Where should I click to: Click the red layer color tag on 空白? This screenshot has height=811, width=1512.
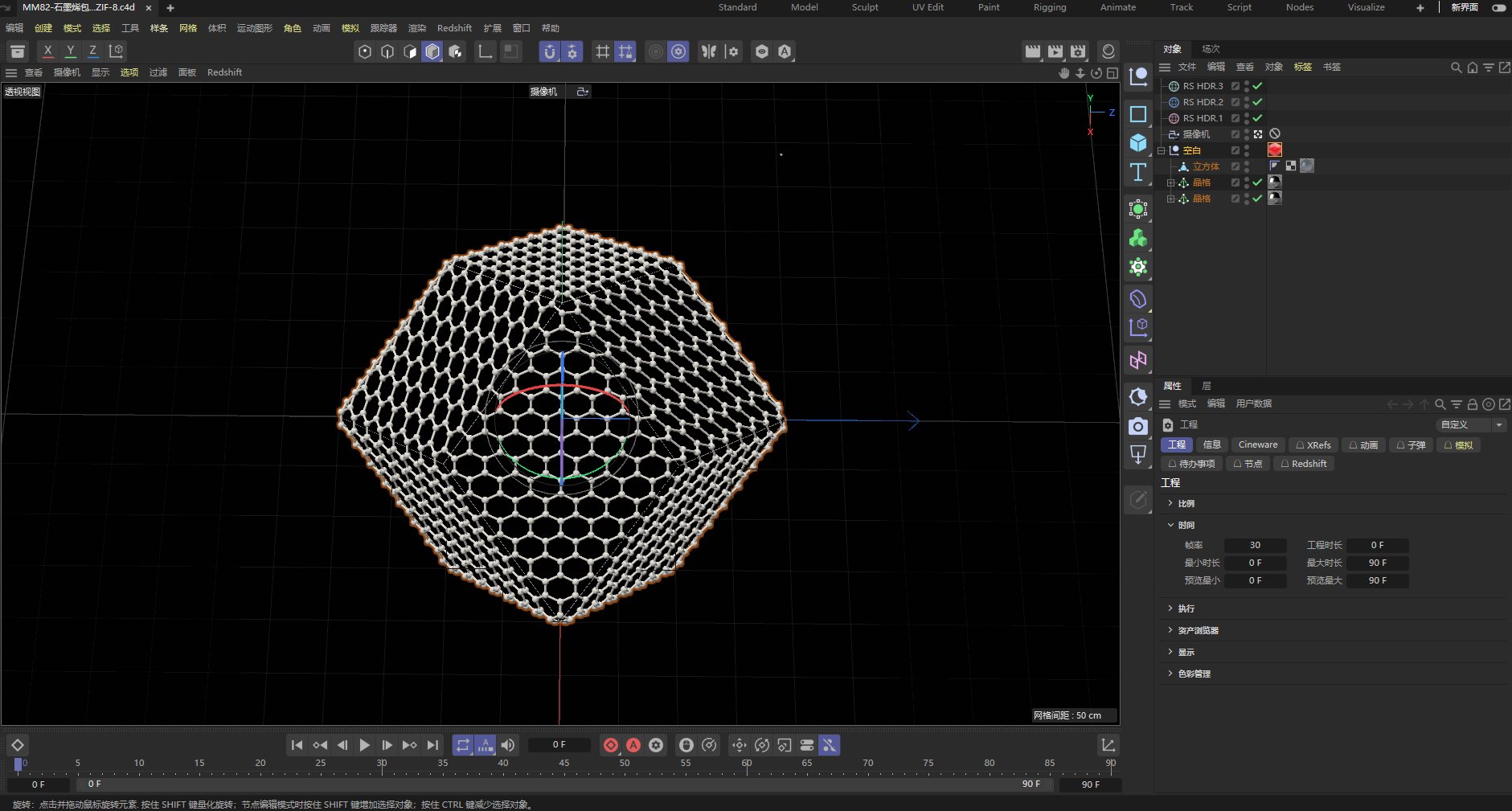pos(1275,150)
